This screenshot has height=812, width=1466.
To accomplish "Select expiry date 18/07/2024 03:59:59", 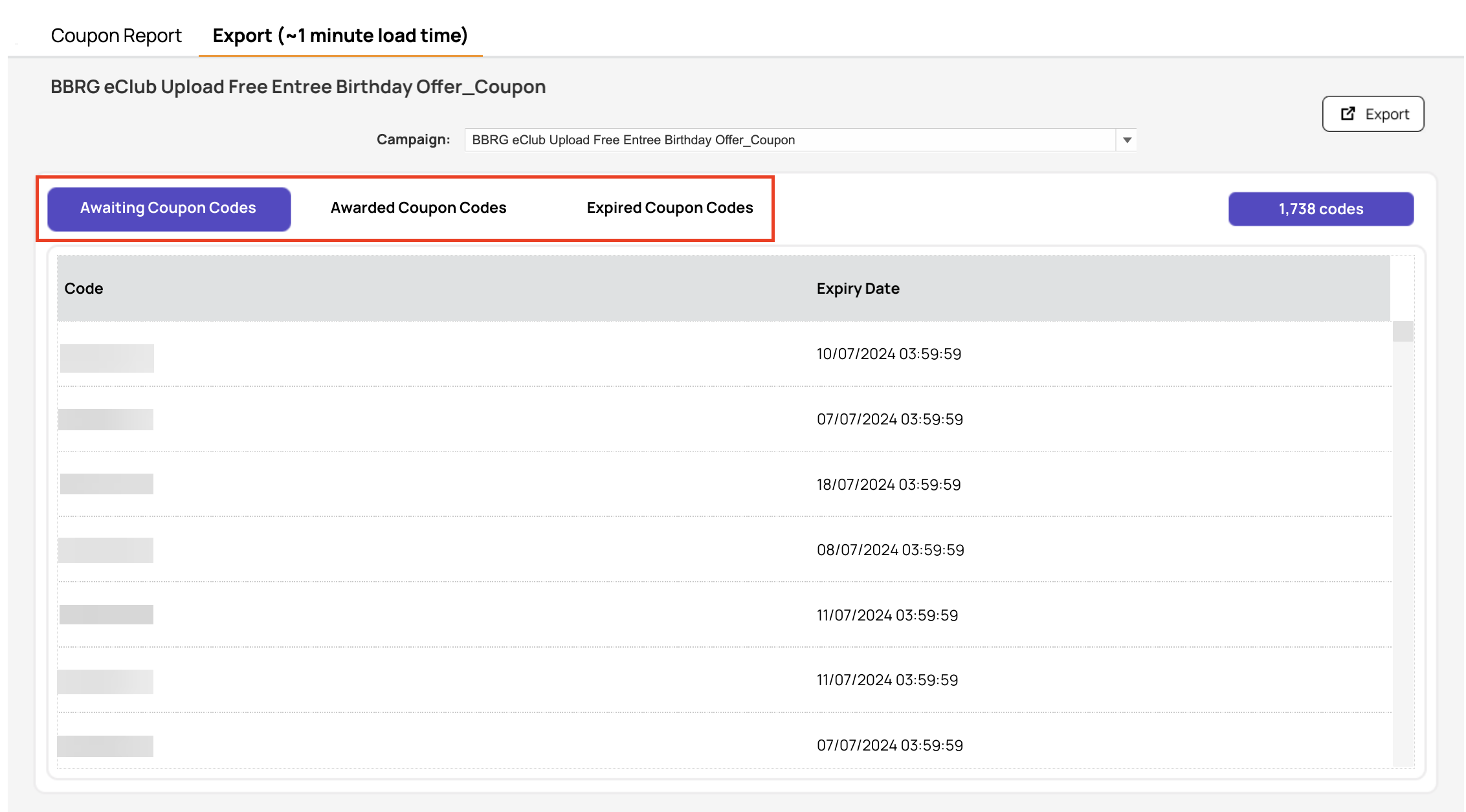I will click(889, 485).
